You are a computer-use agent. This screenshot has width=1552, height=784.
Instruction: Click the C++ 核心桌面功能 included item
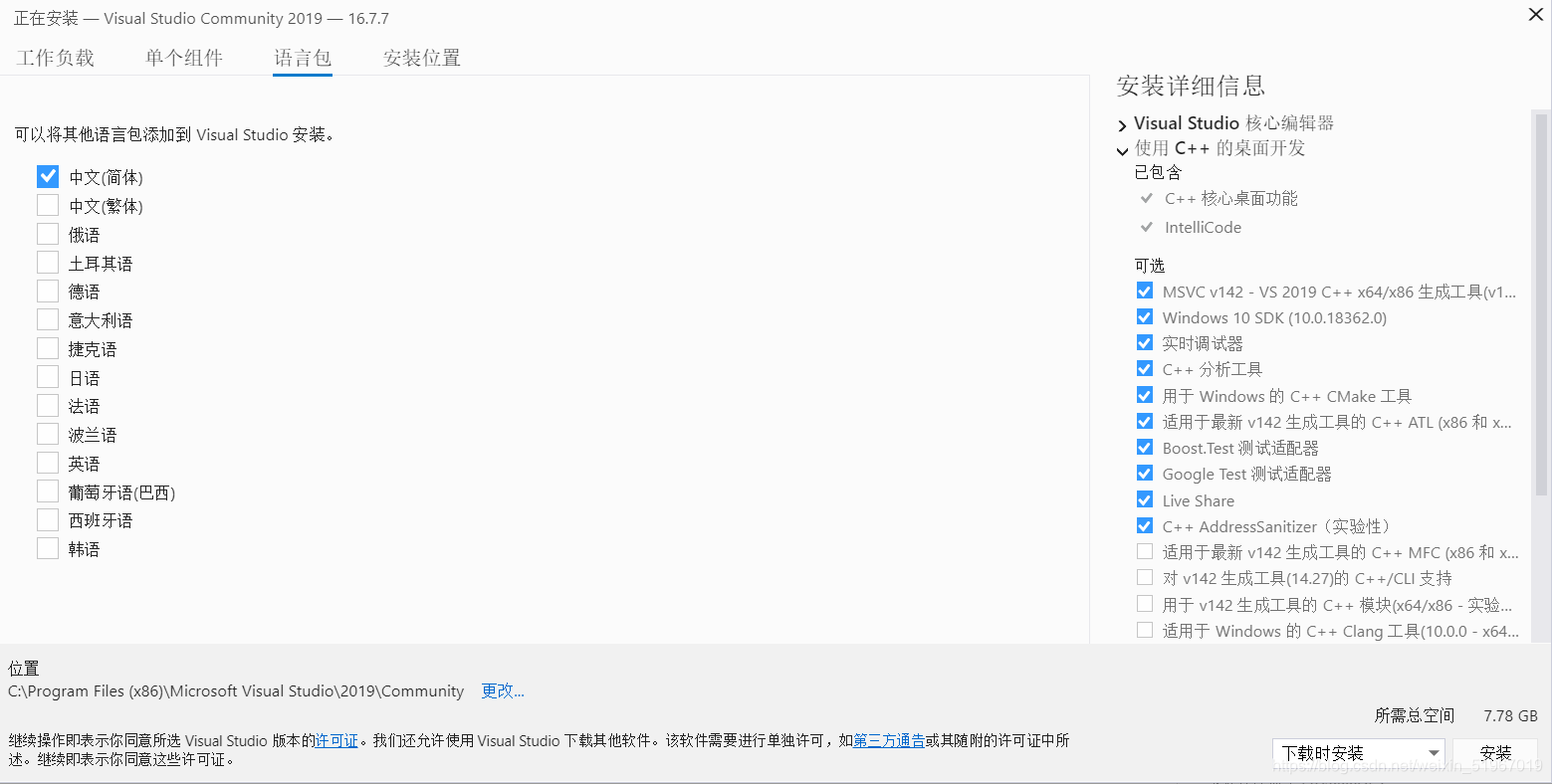(x=1230, y=198)
